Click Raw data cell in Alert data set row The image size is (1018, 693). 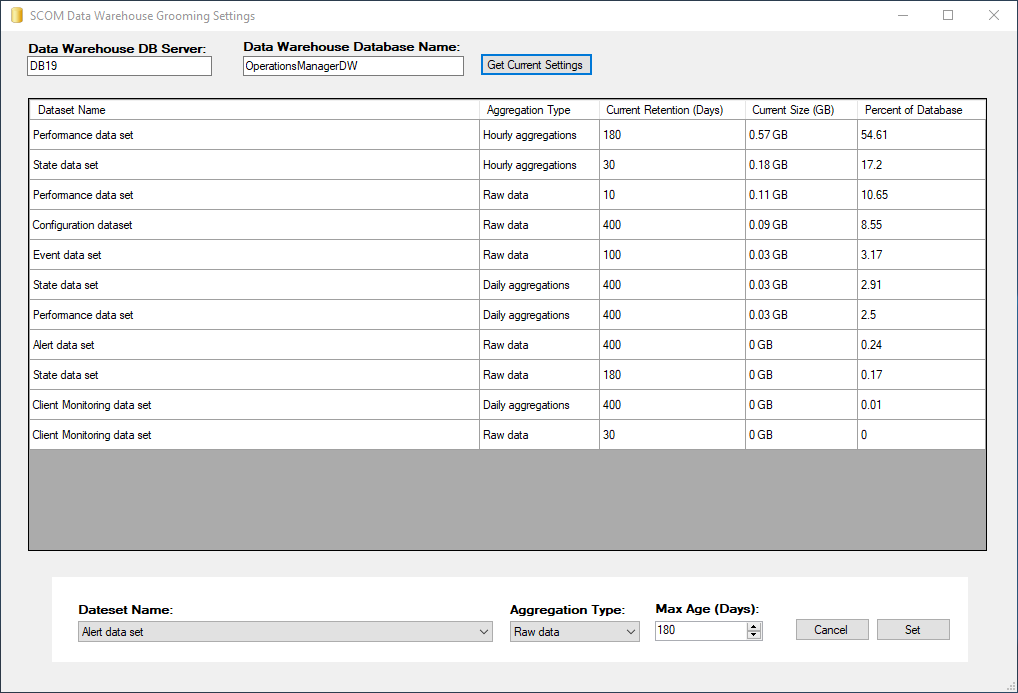tap(539, 344)
